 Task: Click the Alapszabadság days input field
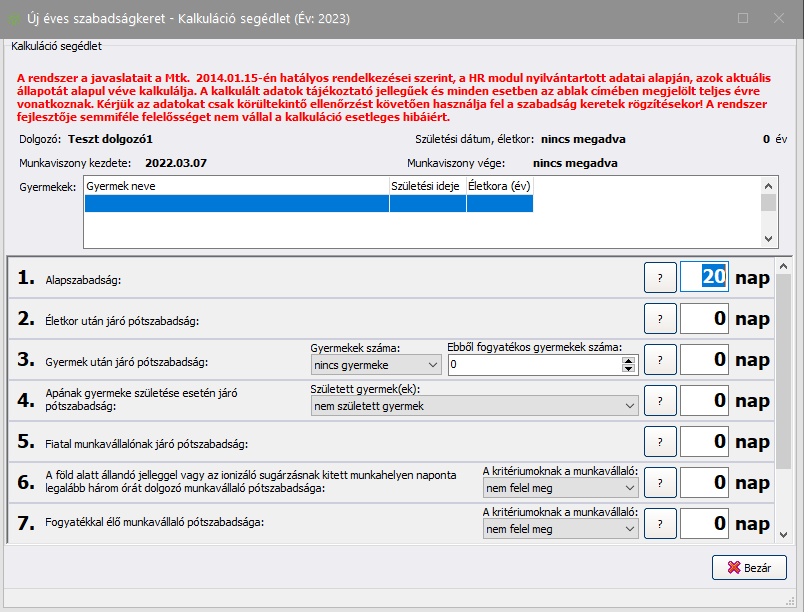[704, 277]
